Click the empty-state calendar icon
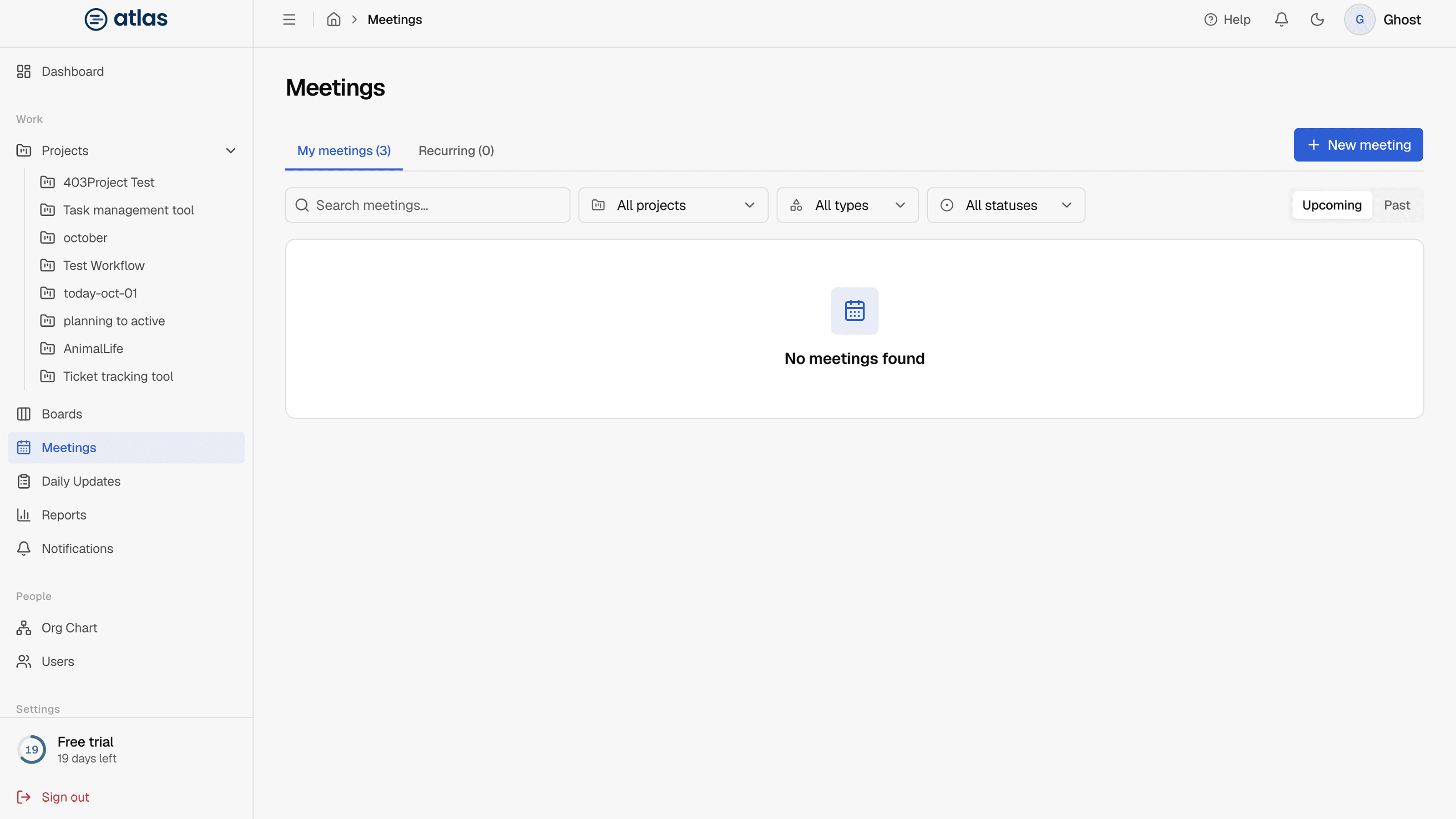The width and height of the screenshot is (1456, 819). (x=854, y=311)
